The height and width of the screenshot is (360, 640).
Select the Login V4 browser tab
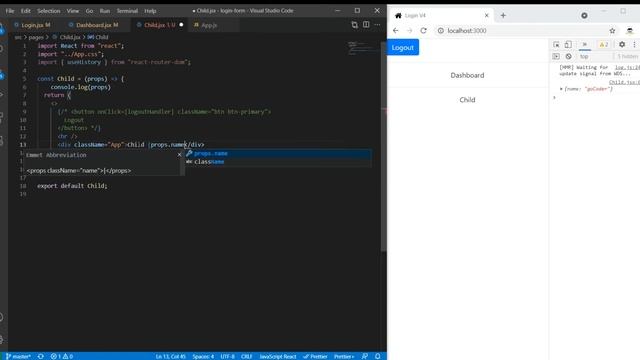click(x=441, y=16)
